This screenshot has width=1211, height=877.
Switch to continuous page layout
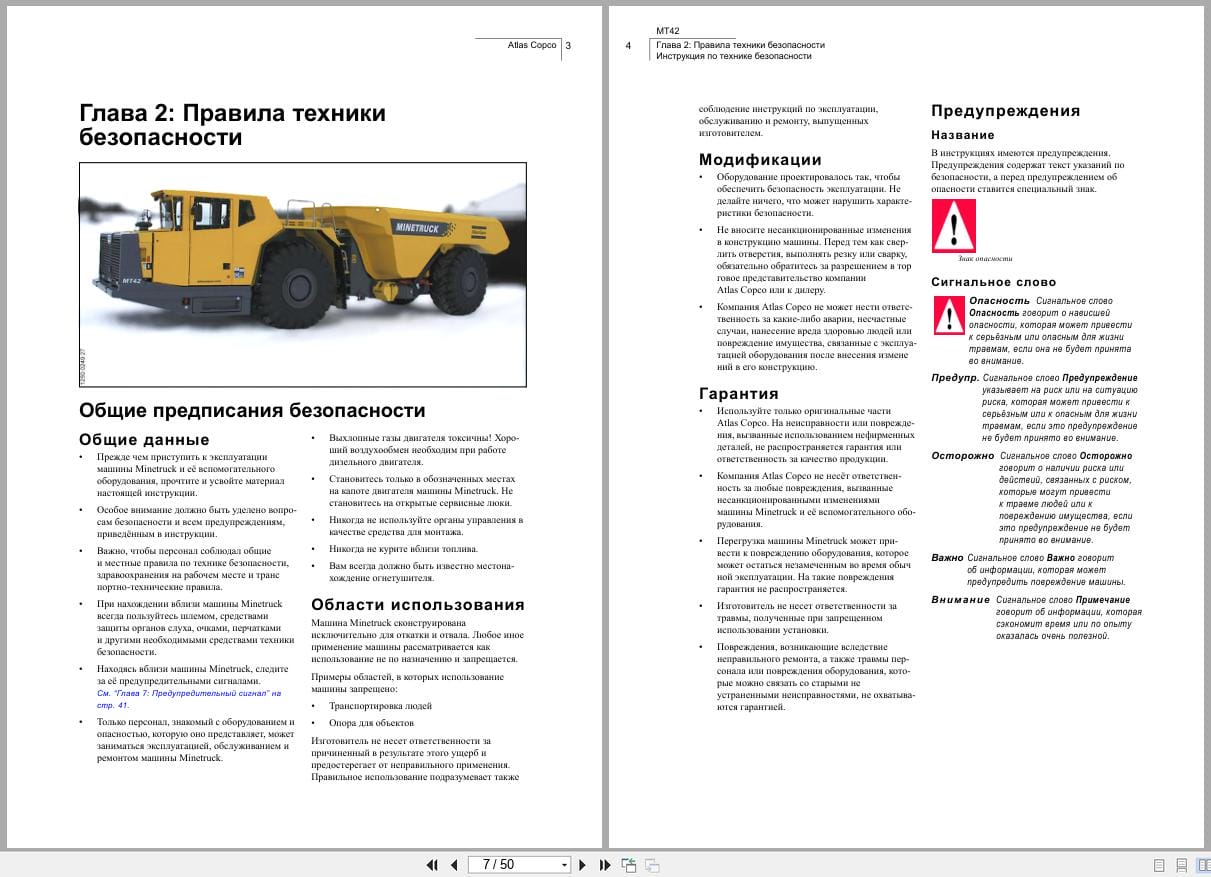point(1181,865)
